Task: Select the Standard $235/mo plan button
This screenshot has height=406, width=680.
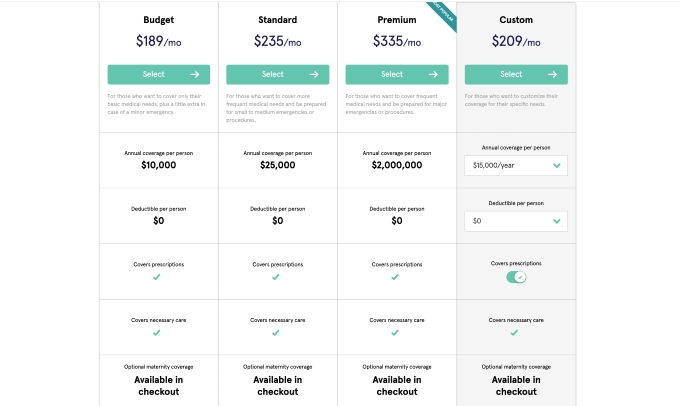Action: [x=278, y=75]
